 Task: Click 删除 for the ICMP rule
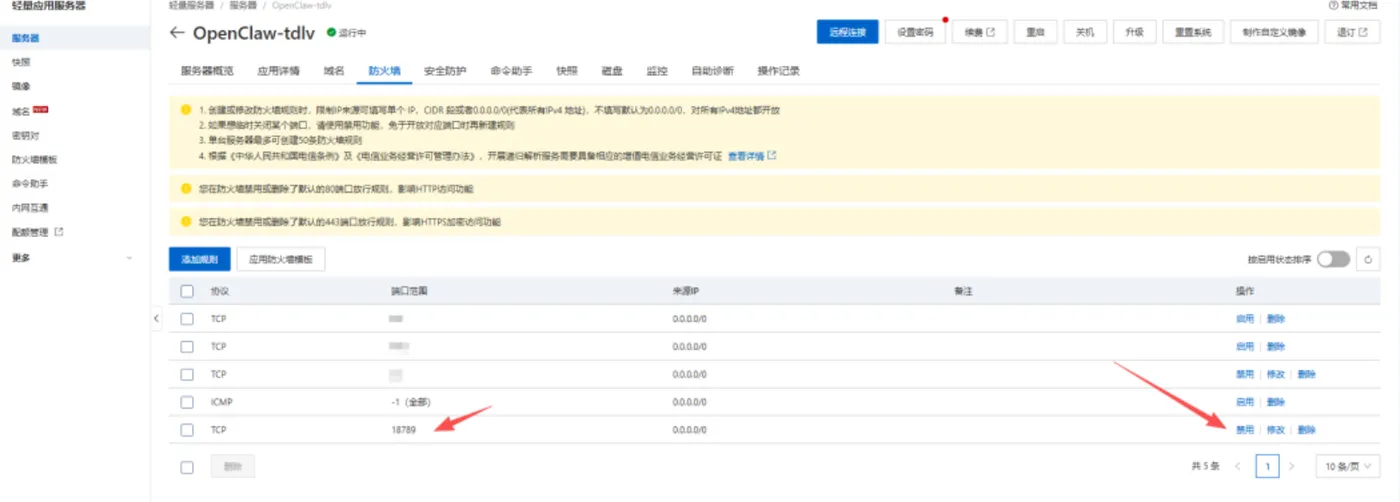coord(1275,402)
